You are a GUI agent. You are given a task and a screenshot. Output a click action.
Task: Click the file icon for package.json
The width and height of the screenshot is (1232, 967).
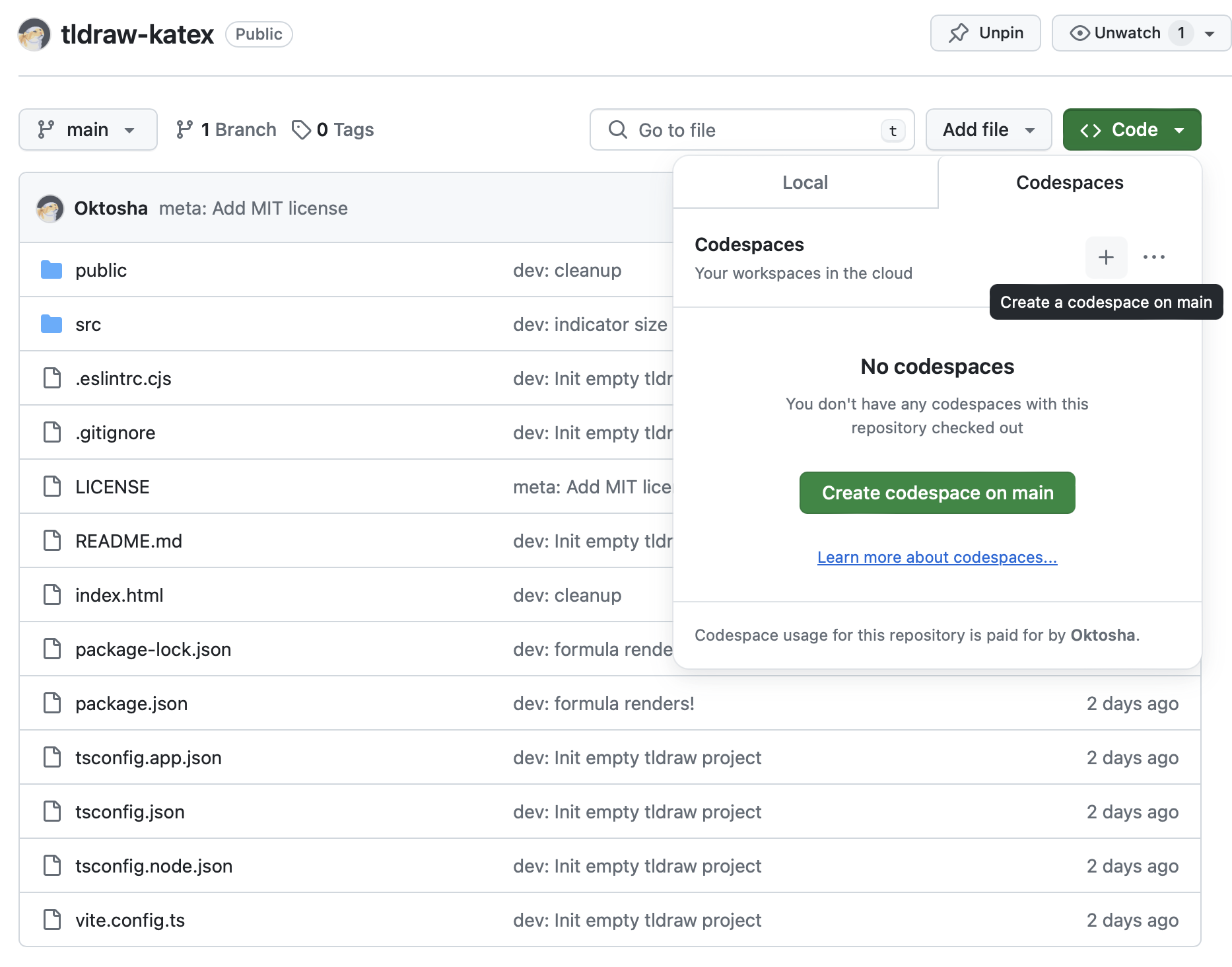(52, 703)
